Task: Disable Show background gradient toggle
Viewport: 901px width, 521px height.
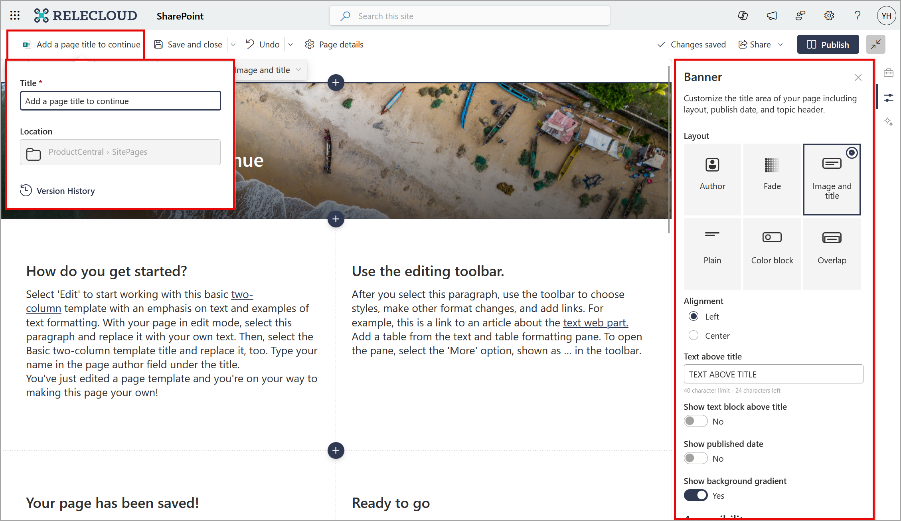Action: click(695, 495)
